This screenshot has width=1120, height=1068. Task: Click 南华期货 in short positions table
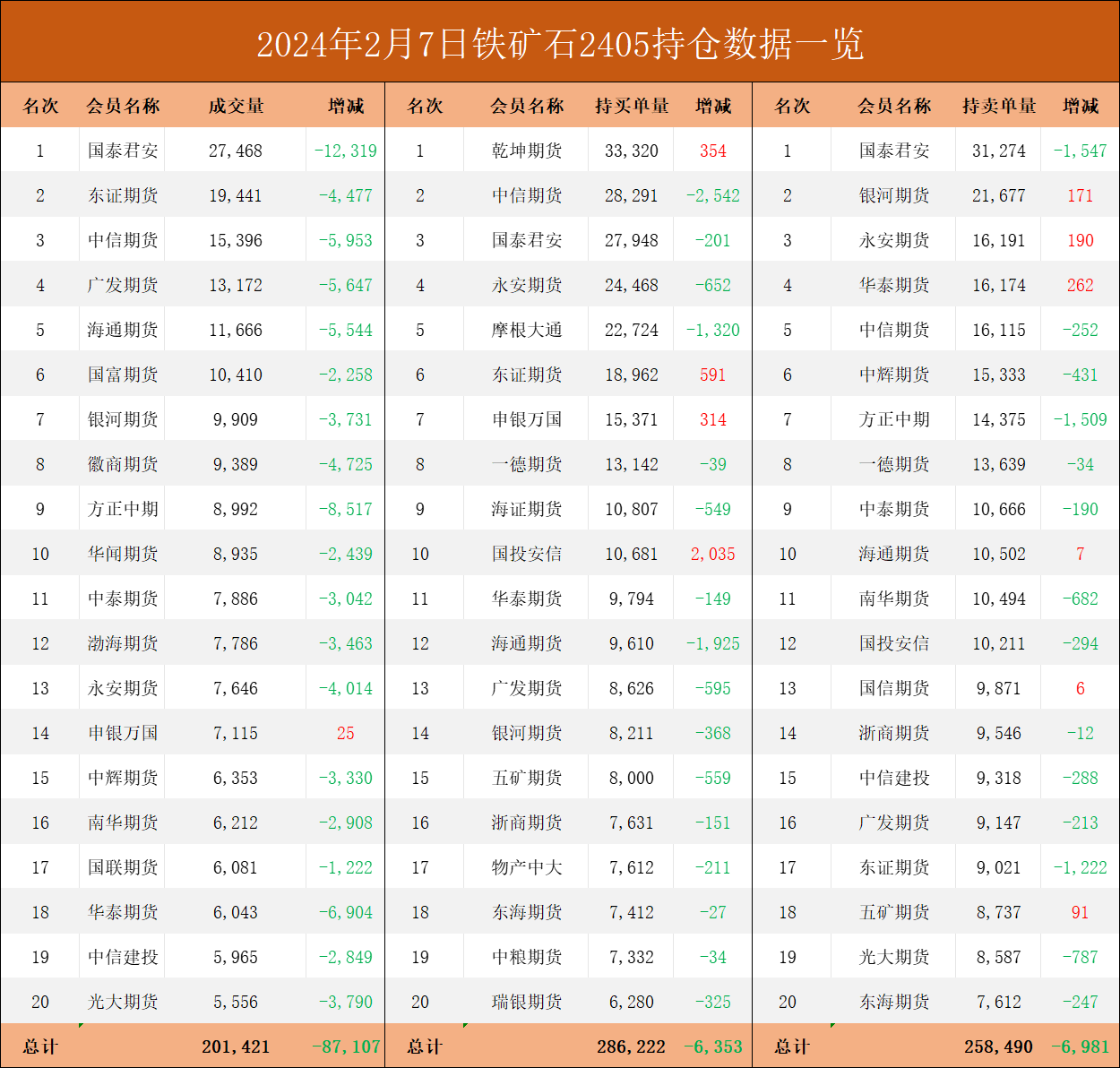[x=894, y=599]
